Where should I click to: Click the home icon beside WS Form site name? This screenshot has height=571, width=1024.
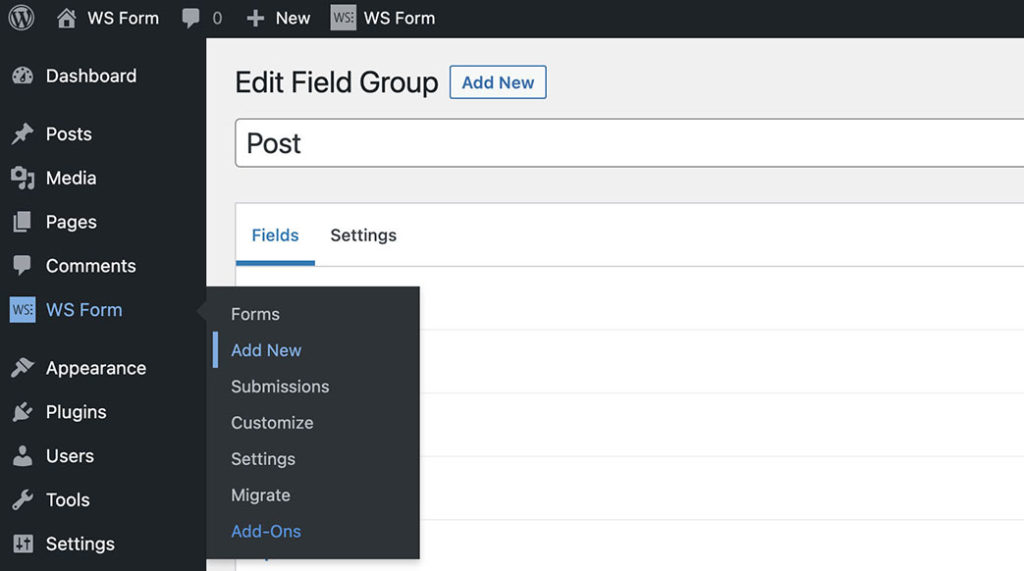(x=66, y=18)
